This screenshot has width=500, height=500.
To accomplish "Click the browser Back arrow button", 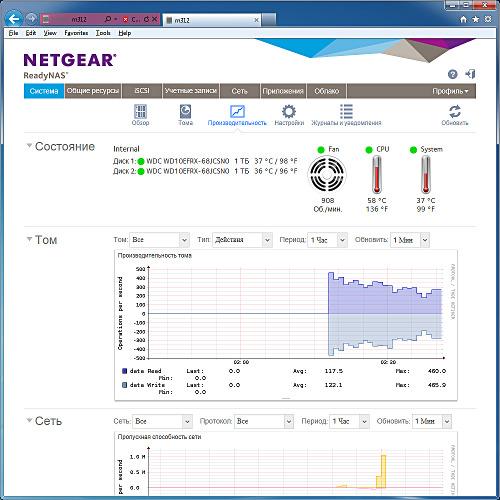I will pos(14,19).
